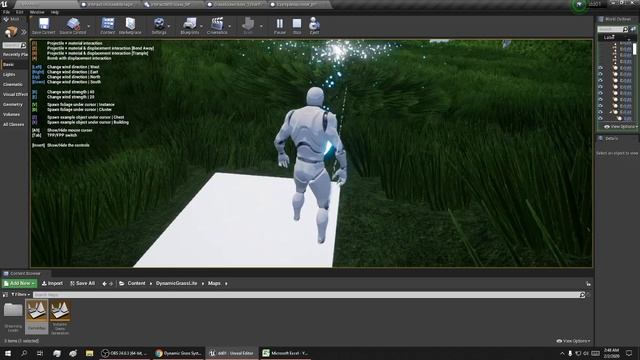Viewport: 640px width, 360px height.
Task: Go forward in Content Browser history
Action: [x=111, y=284]
